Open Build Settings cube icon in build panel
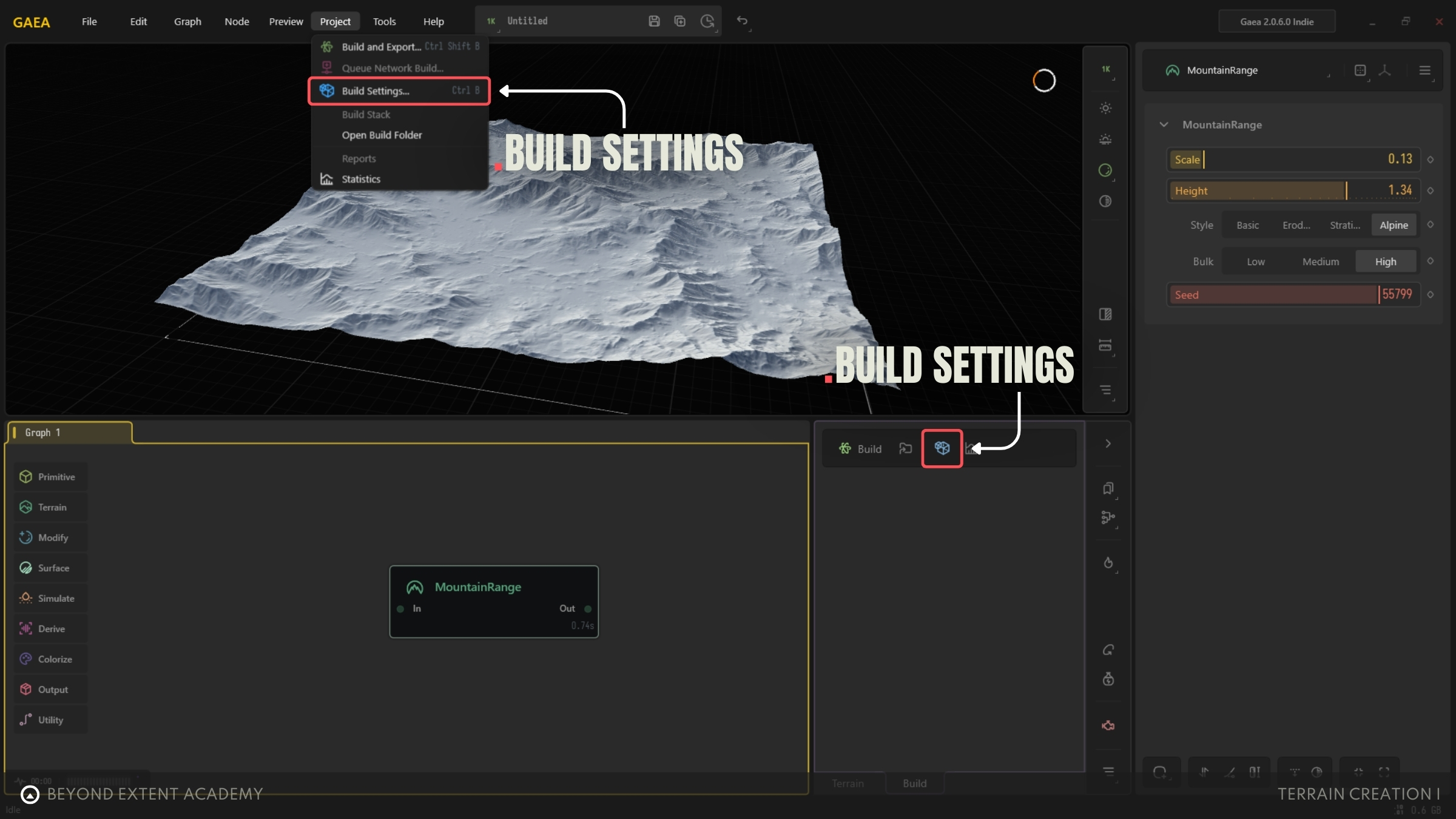 pos(942,448)
